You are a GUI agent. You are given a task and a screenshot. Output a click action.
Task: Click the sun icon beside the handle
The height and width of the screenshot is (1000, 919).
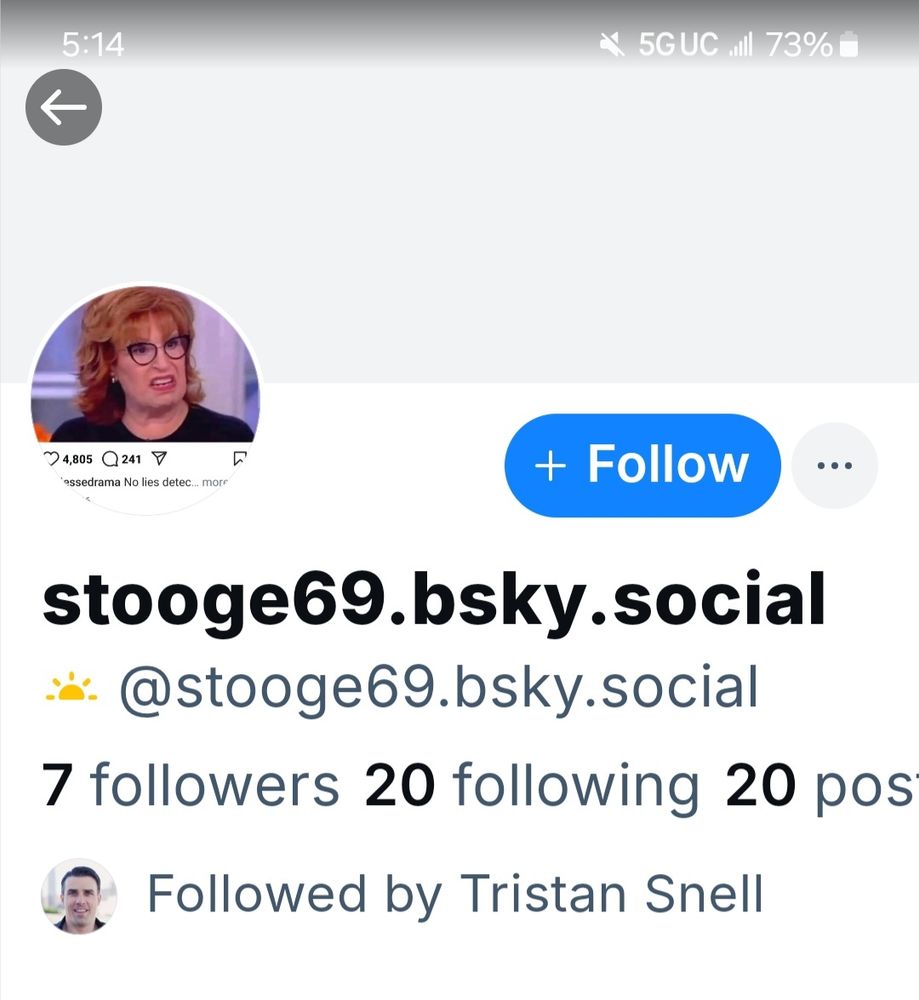click(71, 688)
